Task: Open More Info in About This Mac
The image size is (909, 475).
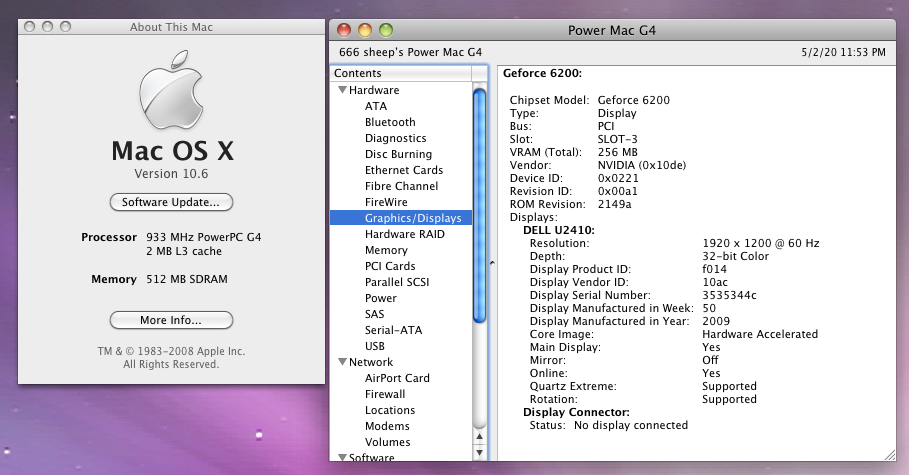Action: tap(171, 320)
